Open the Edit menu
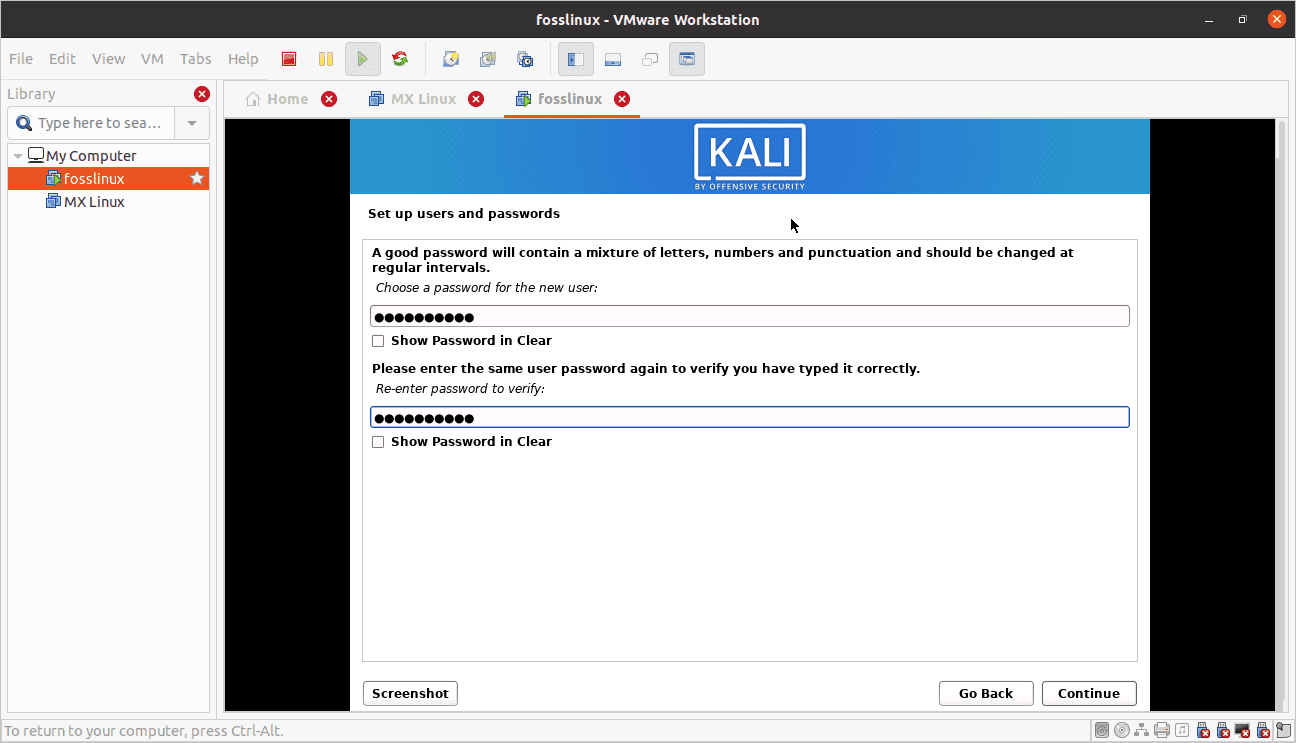Viewport: 1296px width, 743px height. (x=62, y=59)
